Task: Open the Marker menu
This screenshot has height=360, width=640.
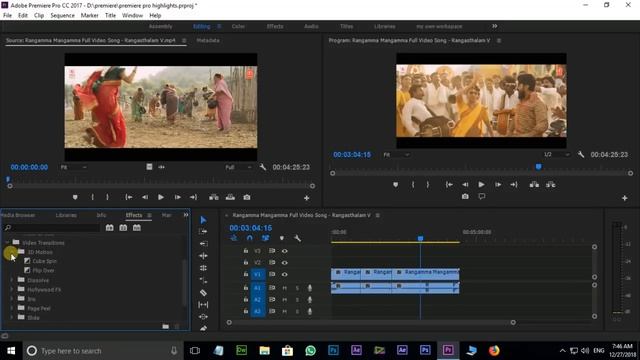Action: pyautogui.click(x=89, y=16)
